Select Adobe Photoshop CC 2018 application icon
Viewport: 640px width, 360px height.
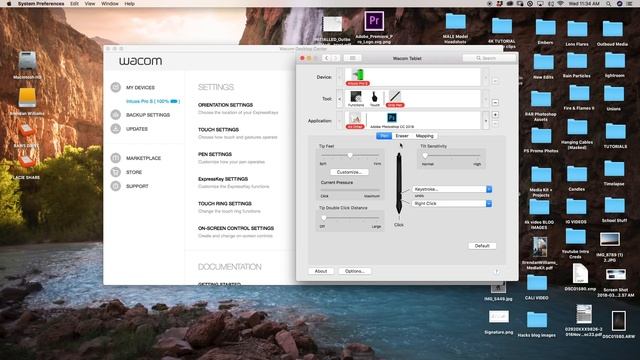click(392, 120)
